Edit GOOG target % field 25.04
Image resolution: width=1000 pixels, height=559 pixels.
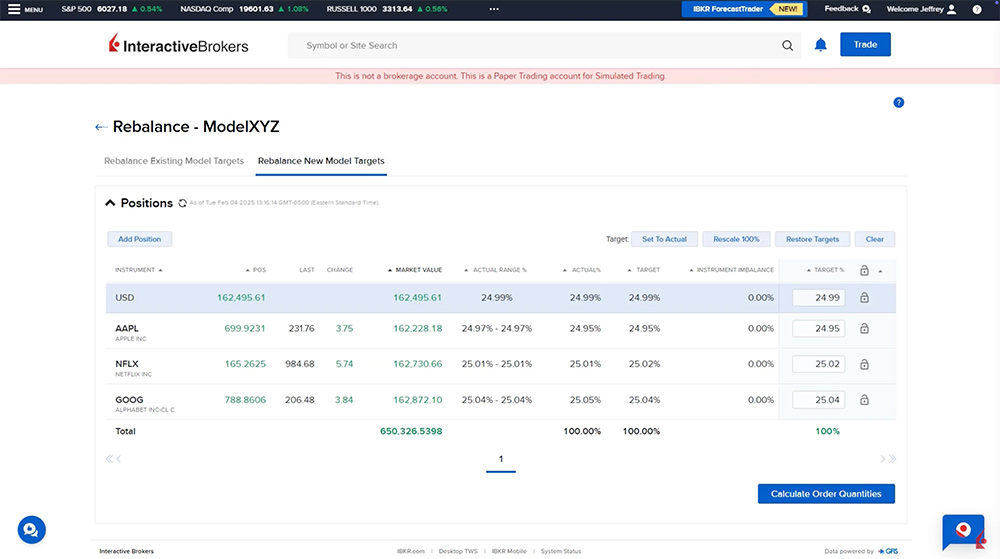[x=819, y=400]
